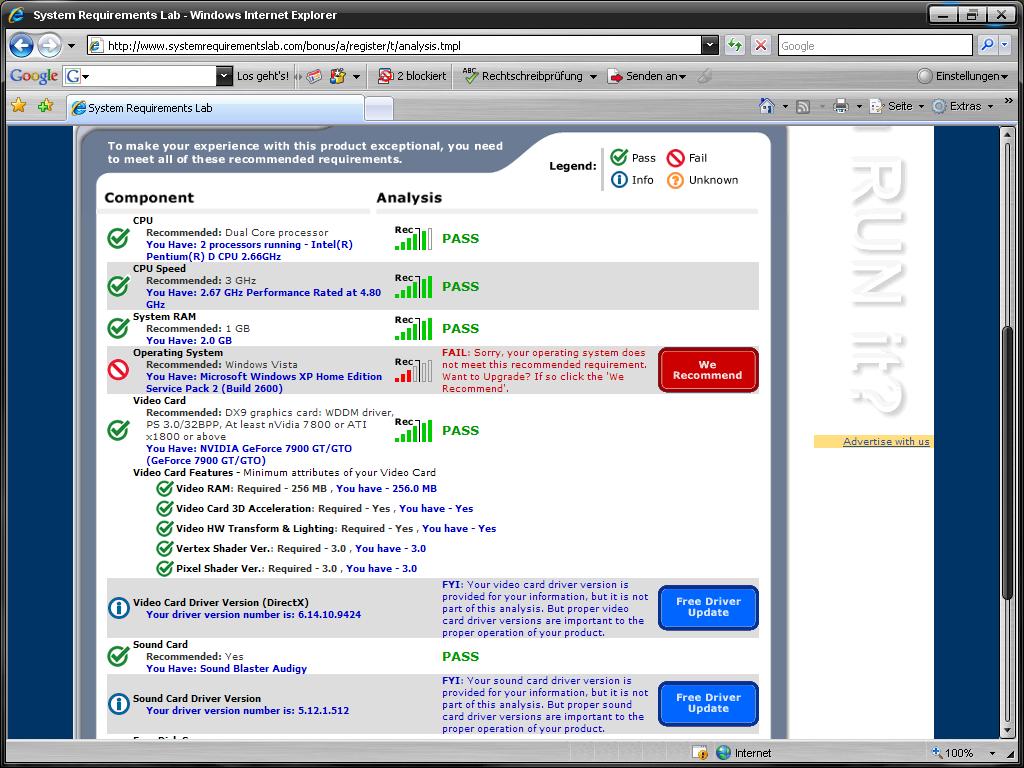Image resolution: width=1024 pixels, height=768 pixels.
Task: Click the '100%' zoom level text
Action: (959, 753)
